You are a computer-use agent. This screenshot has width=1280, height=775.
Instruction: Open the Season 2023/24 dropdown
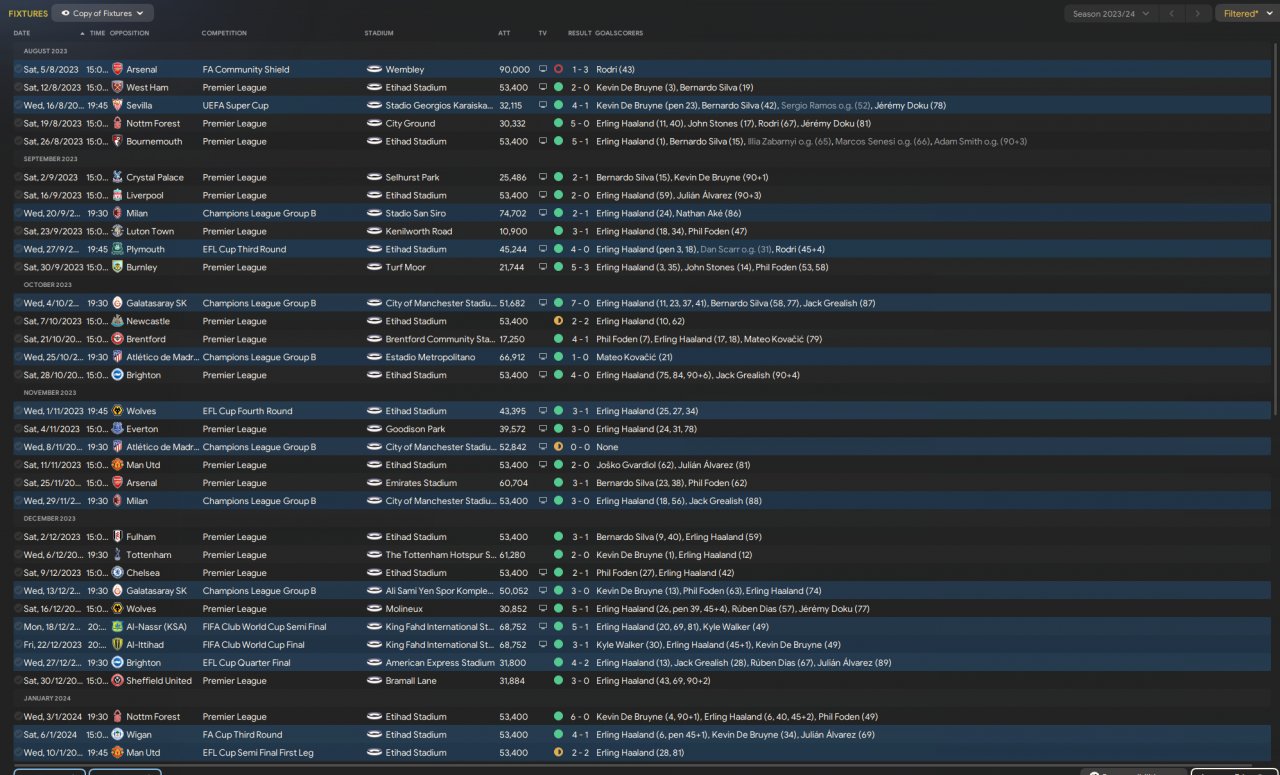tap(1110, 14)
